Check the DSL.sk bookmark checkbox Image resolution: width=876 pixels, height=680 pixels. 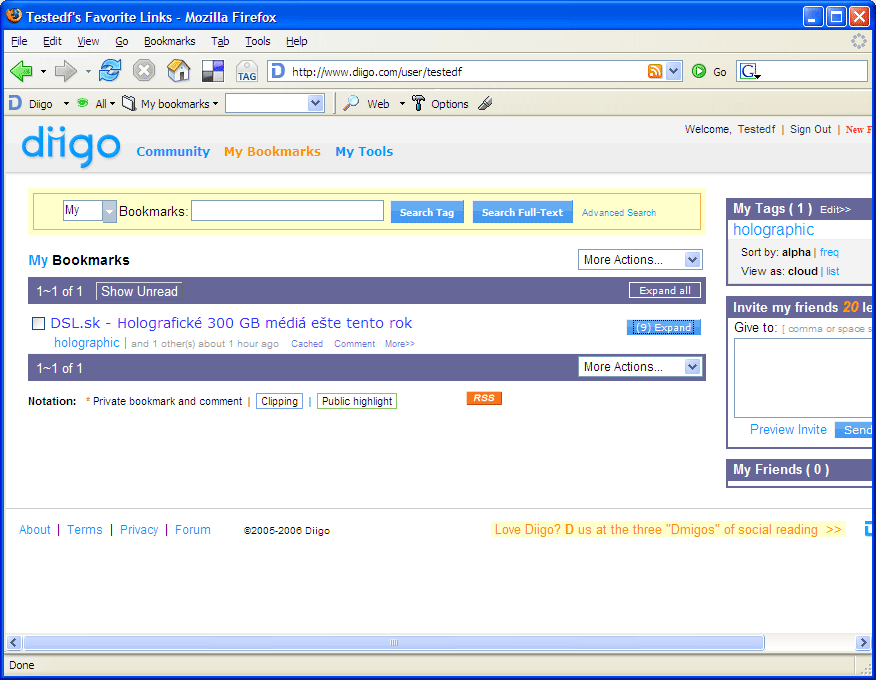[39, 323]
